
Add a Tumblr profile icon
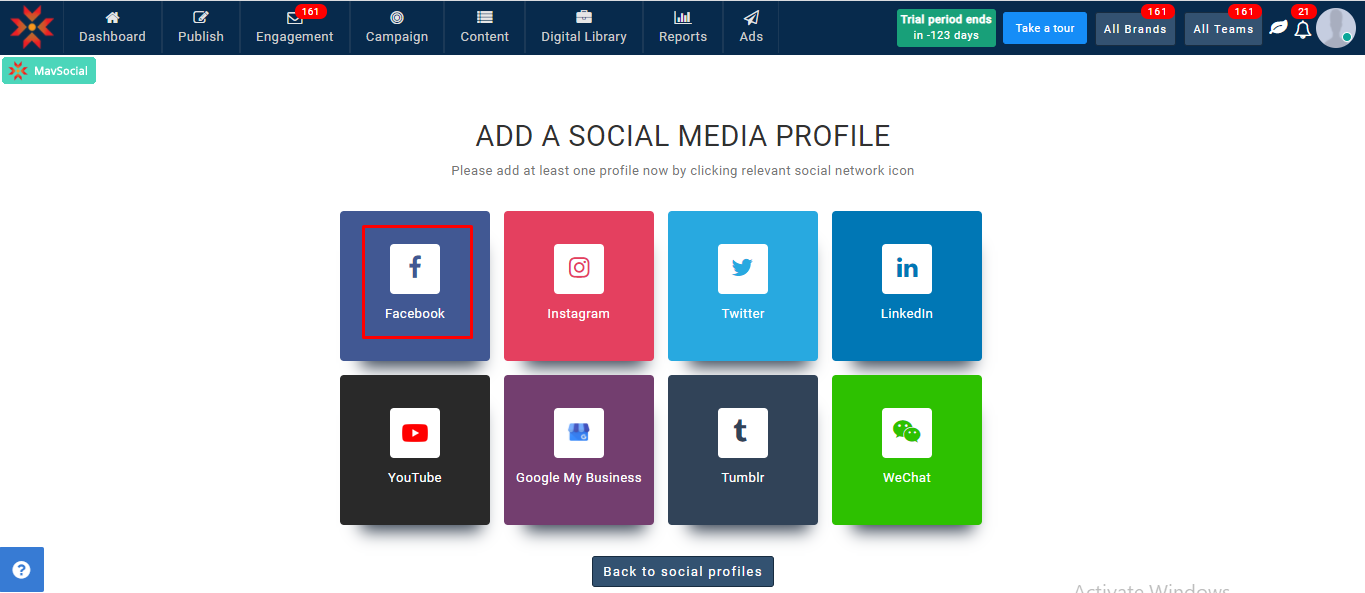743,433
